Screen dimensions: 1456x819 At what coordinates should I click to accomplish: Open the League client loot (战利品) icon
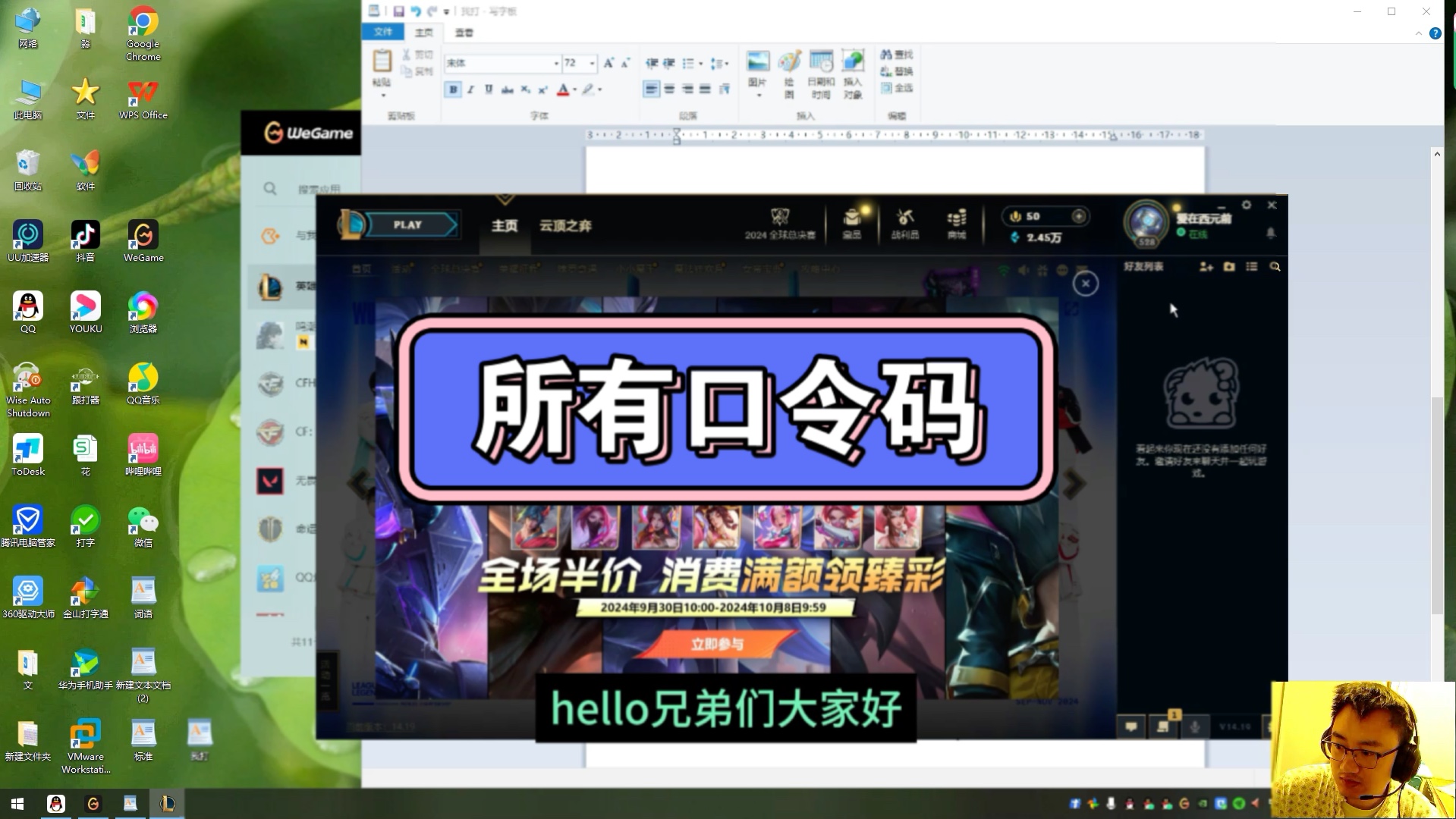904,218
